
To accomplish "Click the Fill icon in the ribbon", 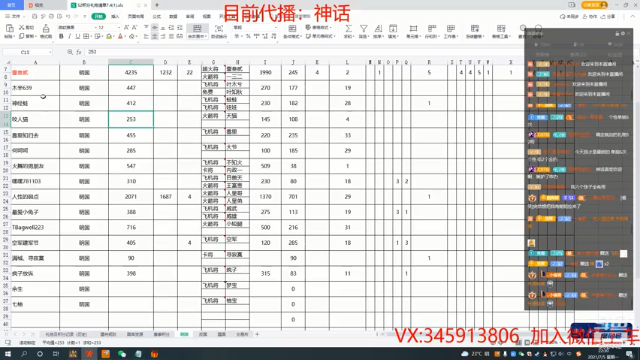I will [393, 28].
